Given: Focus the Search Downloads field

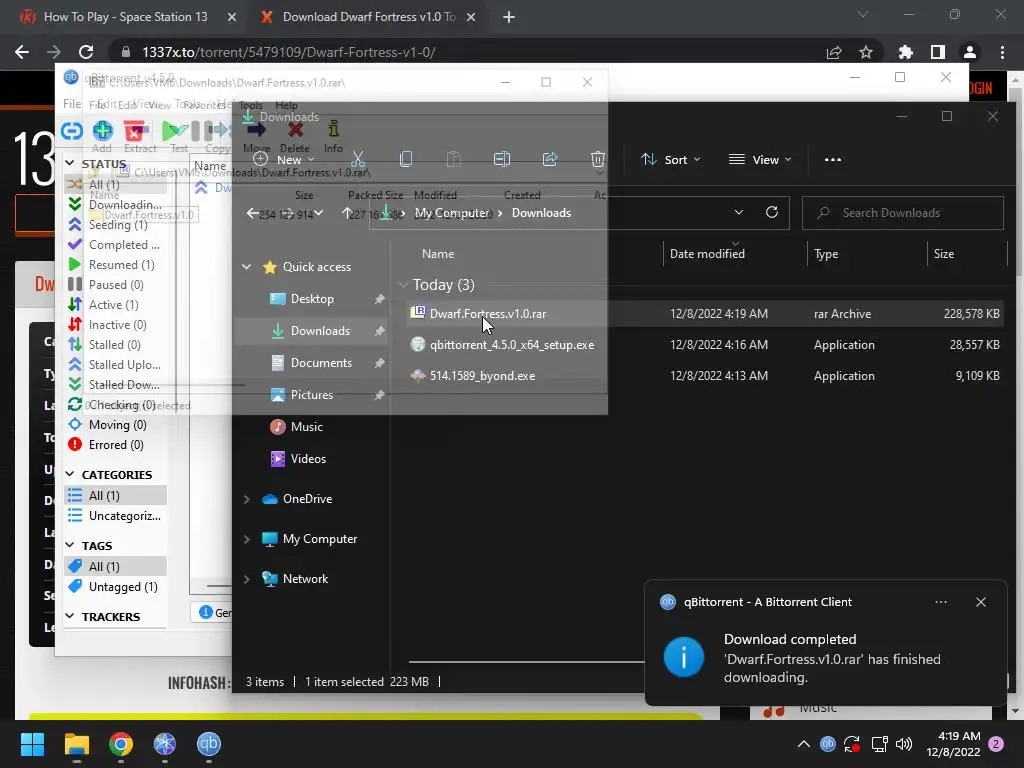Looking at the screenshot, I should (x=903, y=213).
